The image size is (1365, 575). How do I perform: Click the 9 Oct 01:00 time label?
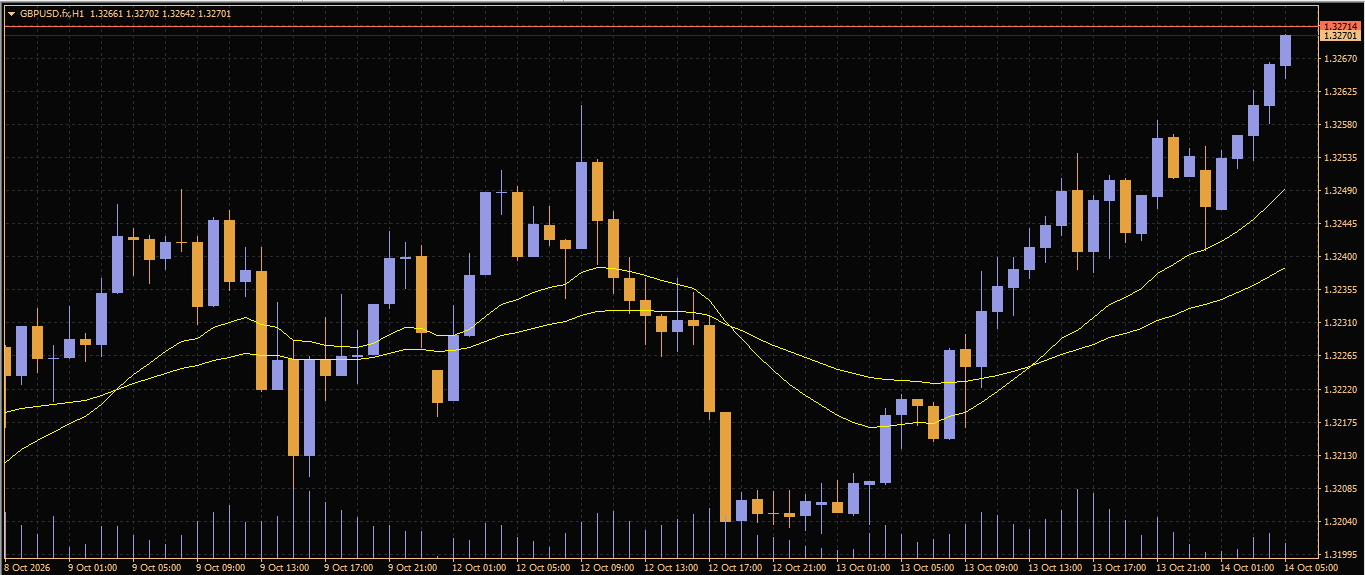point(92,568)
